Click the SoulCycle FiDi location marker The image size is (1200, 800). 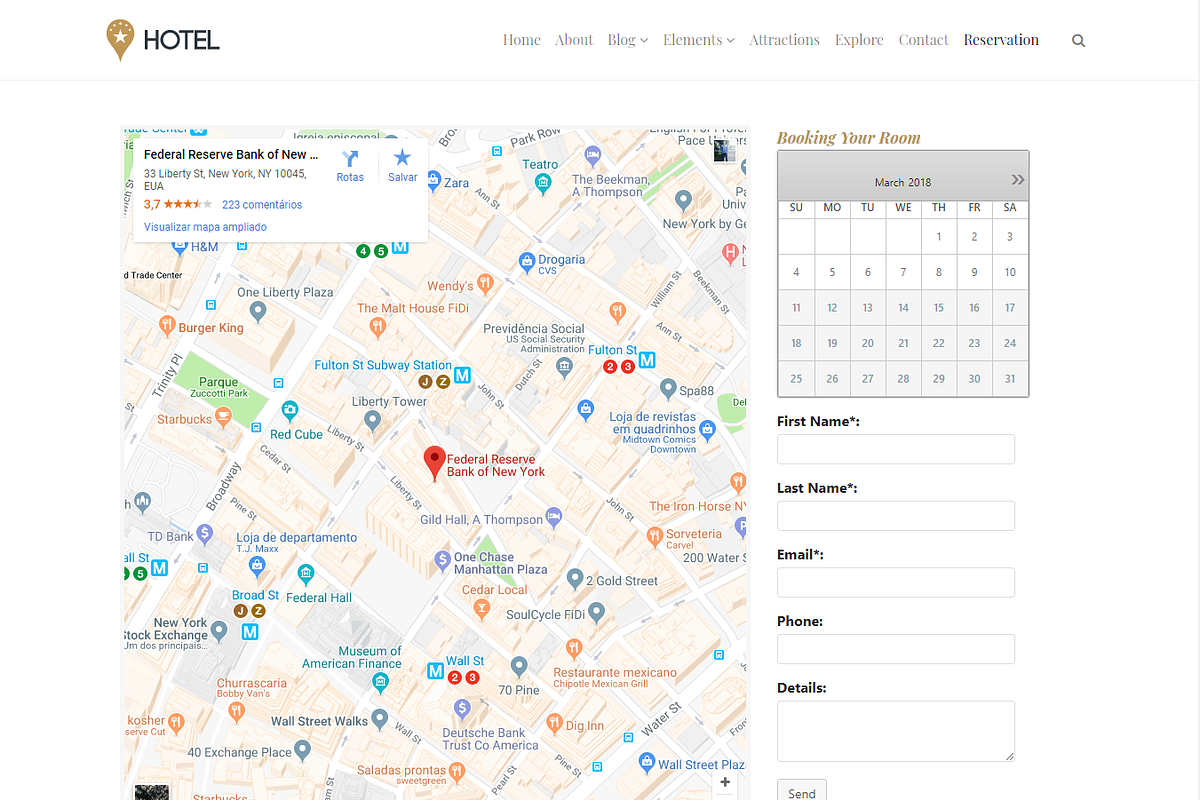(597, 611)
